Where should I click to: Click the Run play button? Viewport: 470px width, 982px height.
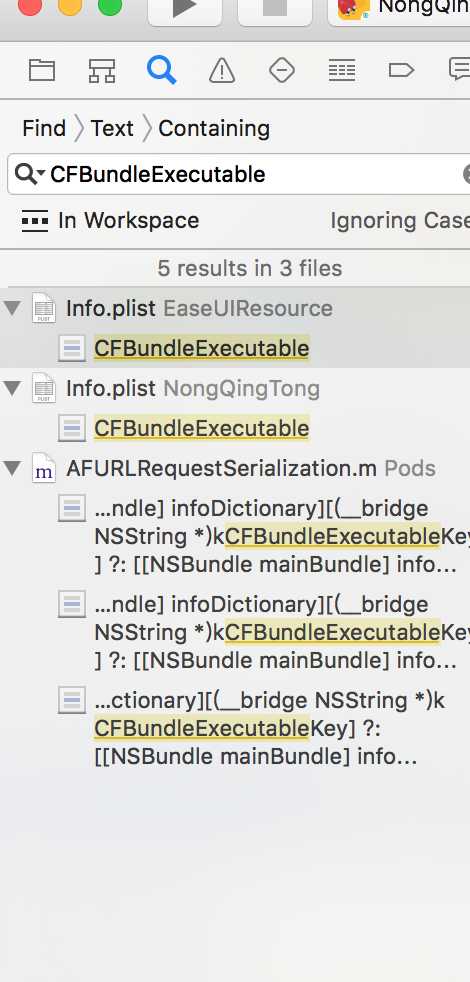point(185,9)
